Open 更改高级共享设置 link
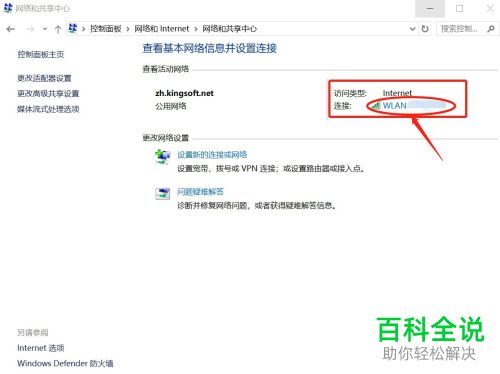The image size is (500, 374). pyautogui.click(x=48, y=94)
